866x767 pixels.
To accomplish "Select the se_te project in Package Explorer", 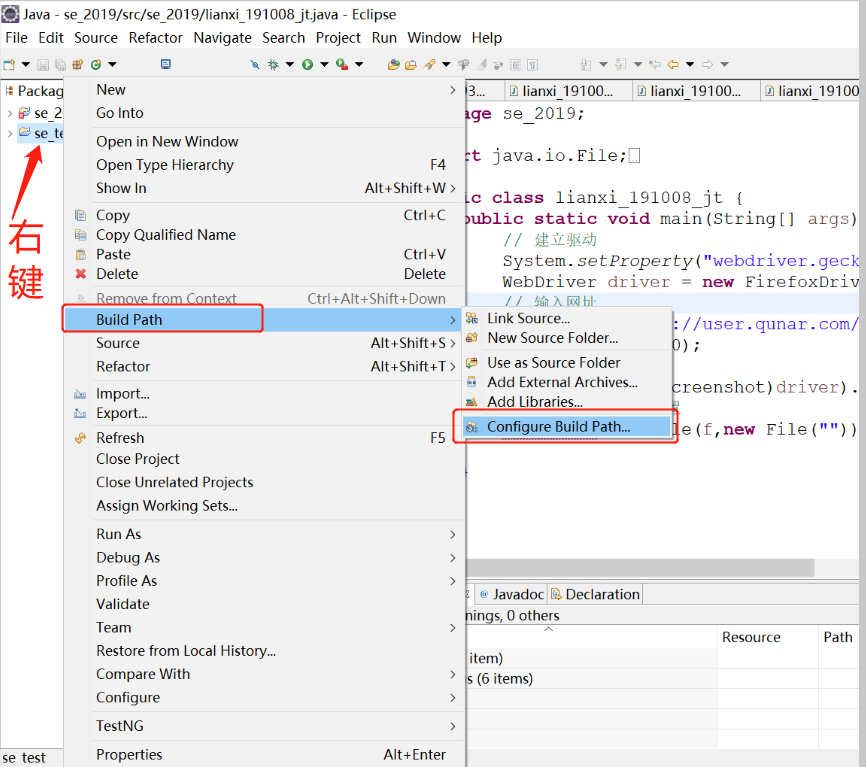I will pyautogui.click(x=41, y=133).
